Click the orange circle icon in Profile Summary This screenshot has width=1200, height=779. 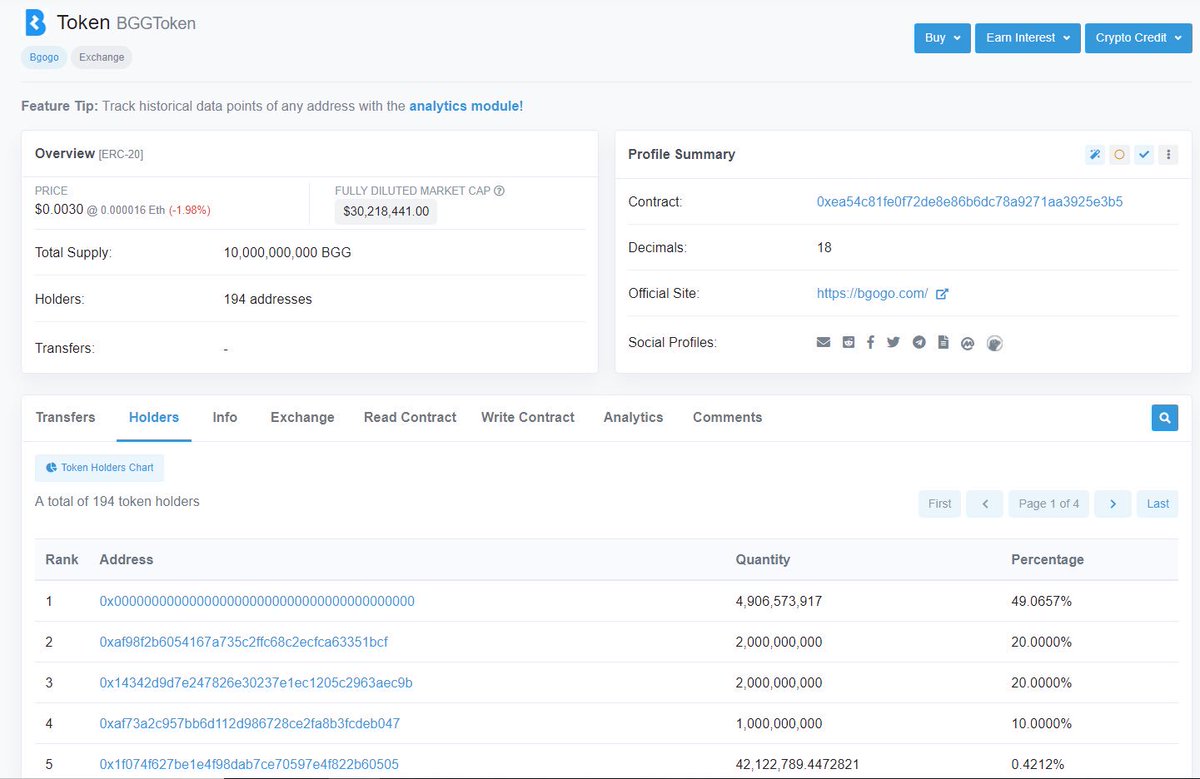coord(1119,155)
